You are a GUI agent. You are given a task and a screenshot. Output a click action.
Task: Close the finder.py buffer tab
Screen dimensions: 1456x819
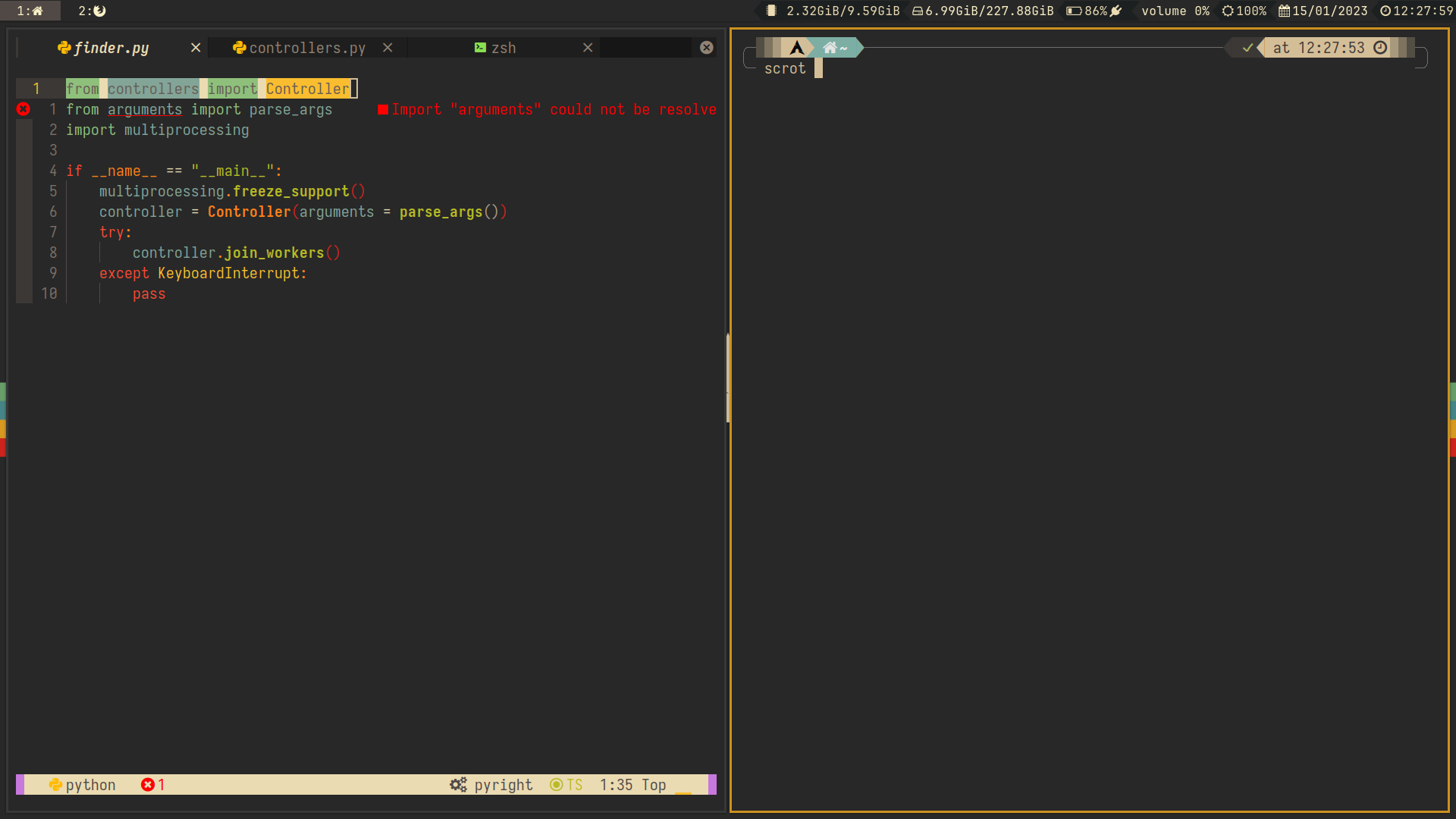pyautogui.click(x=196, y=48)
